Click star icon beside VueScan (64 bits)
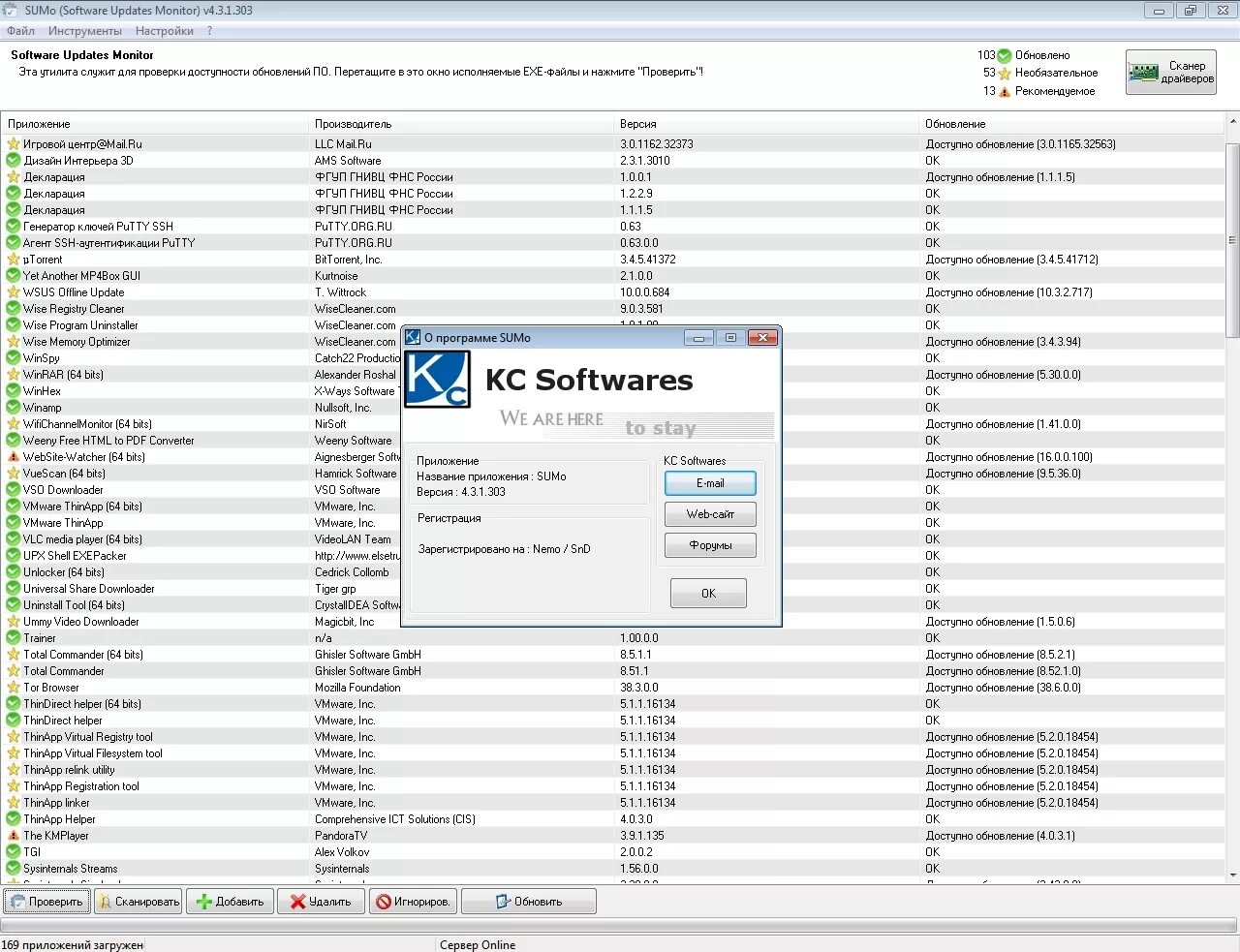This screenshot has width=1240, height=952. 14,474
